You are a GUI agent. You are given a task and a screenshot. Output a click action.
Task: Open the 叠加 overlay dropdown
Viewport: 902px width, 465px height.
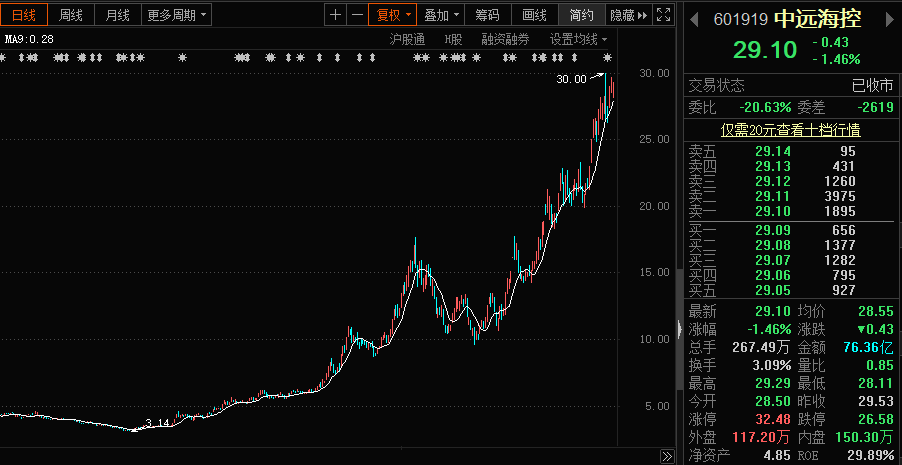click(x=441, y=15)
